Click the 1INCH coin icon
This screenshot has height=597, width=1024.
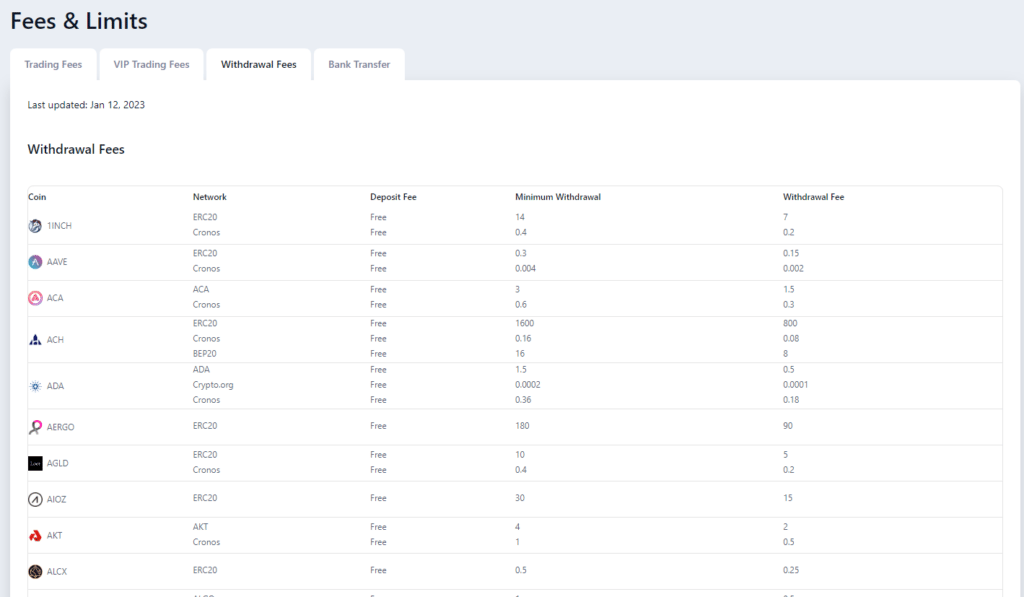[35, 226]
